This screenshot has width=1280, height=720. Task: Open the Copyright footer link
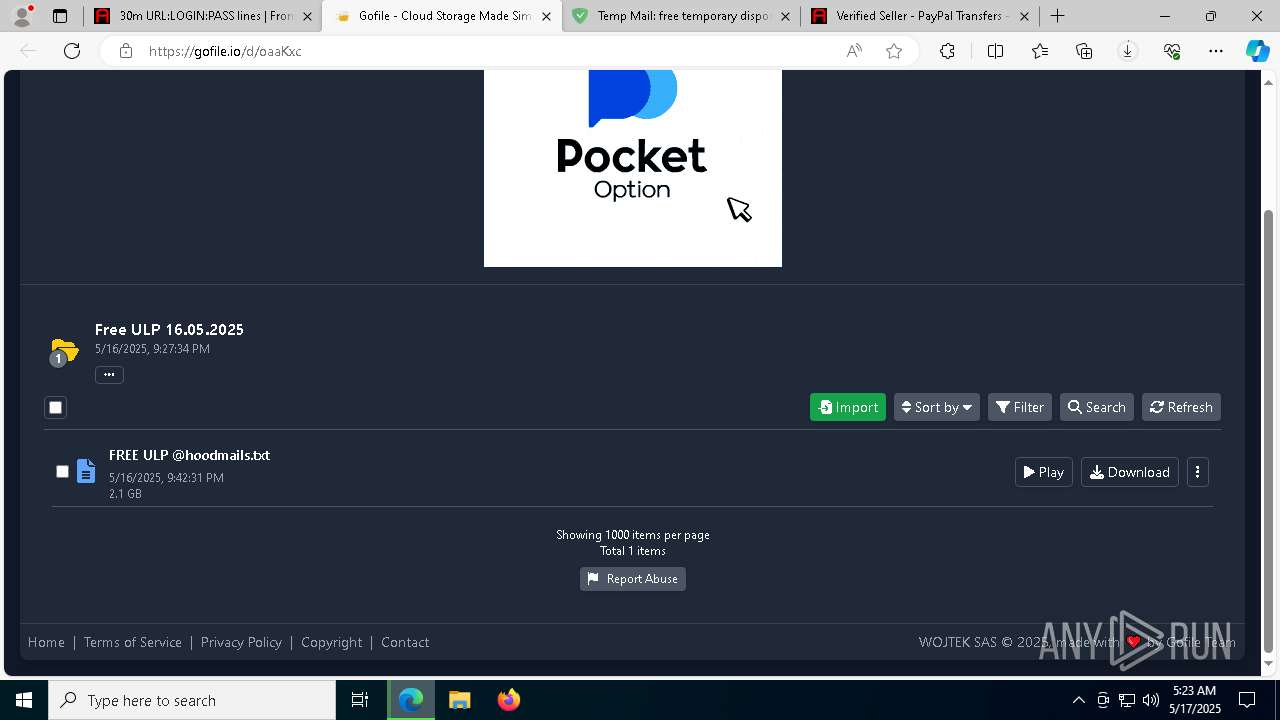click(332, 642)
